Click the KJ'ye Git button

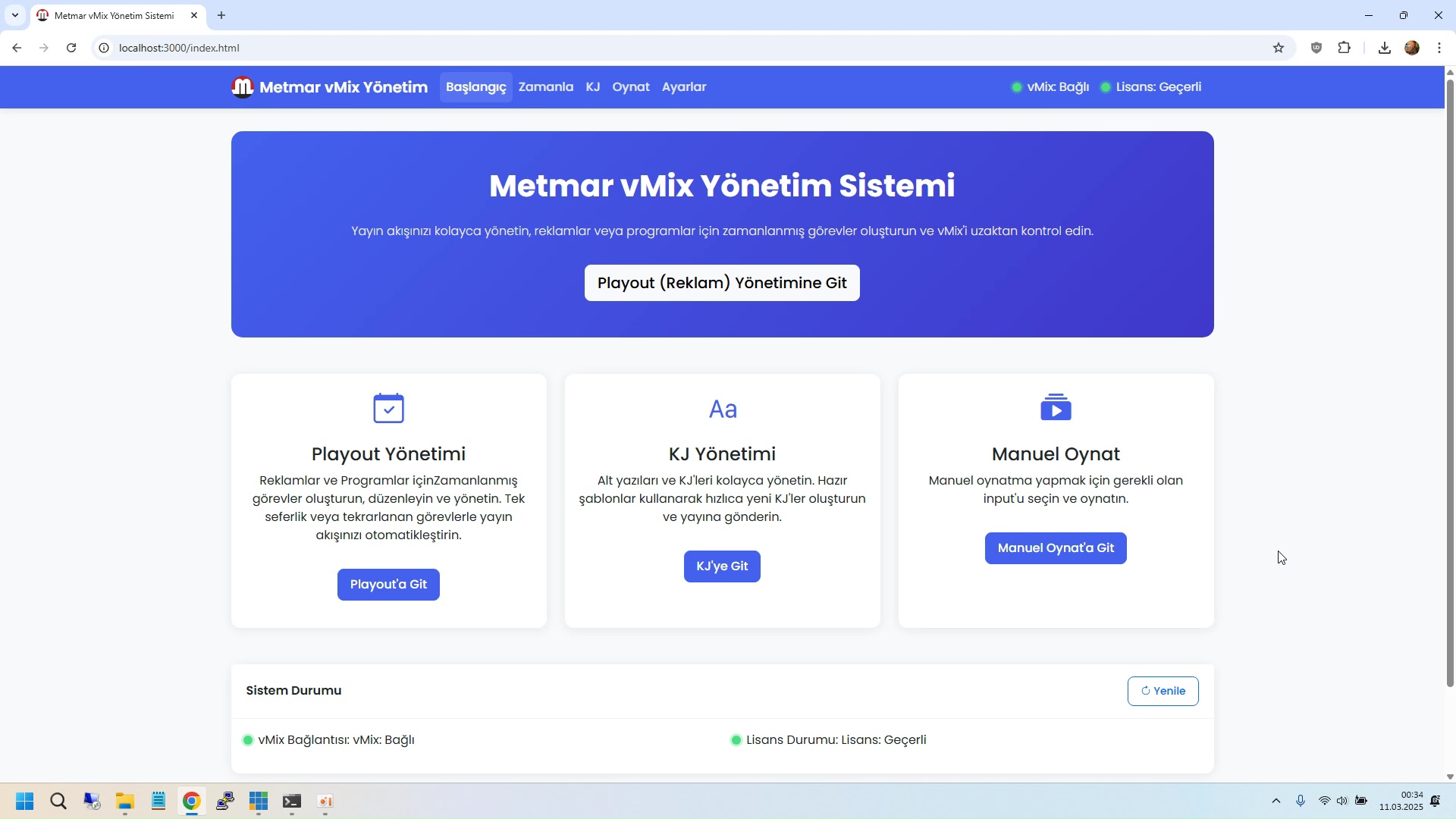coord(722,566)
